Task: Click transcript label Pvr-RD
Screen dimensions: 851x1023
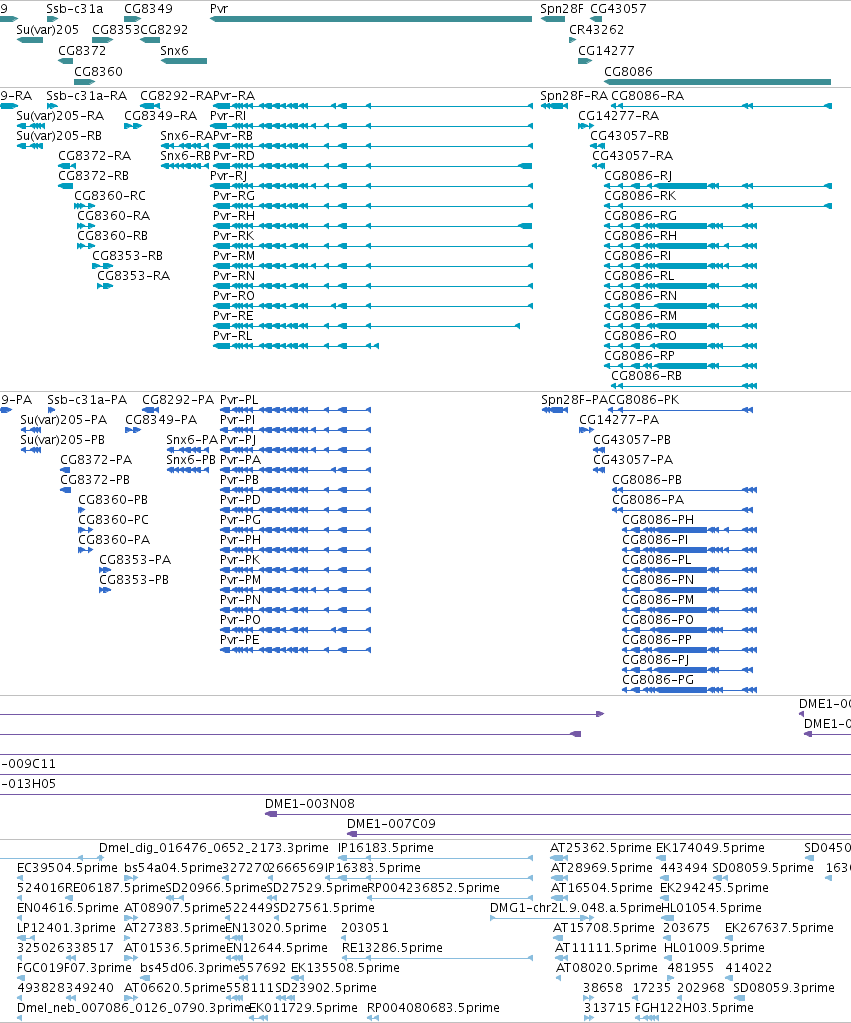Action: point(234,155)
